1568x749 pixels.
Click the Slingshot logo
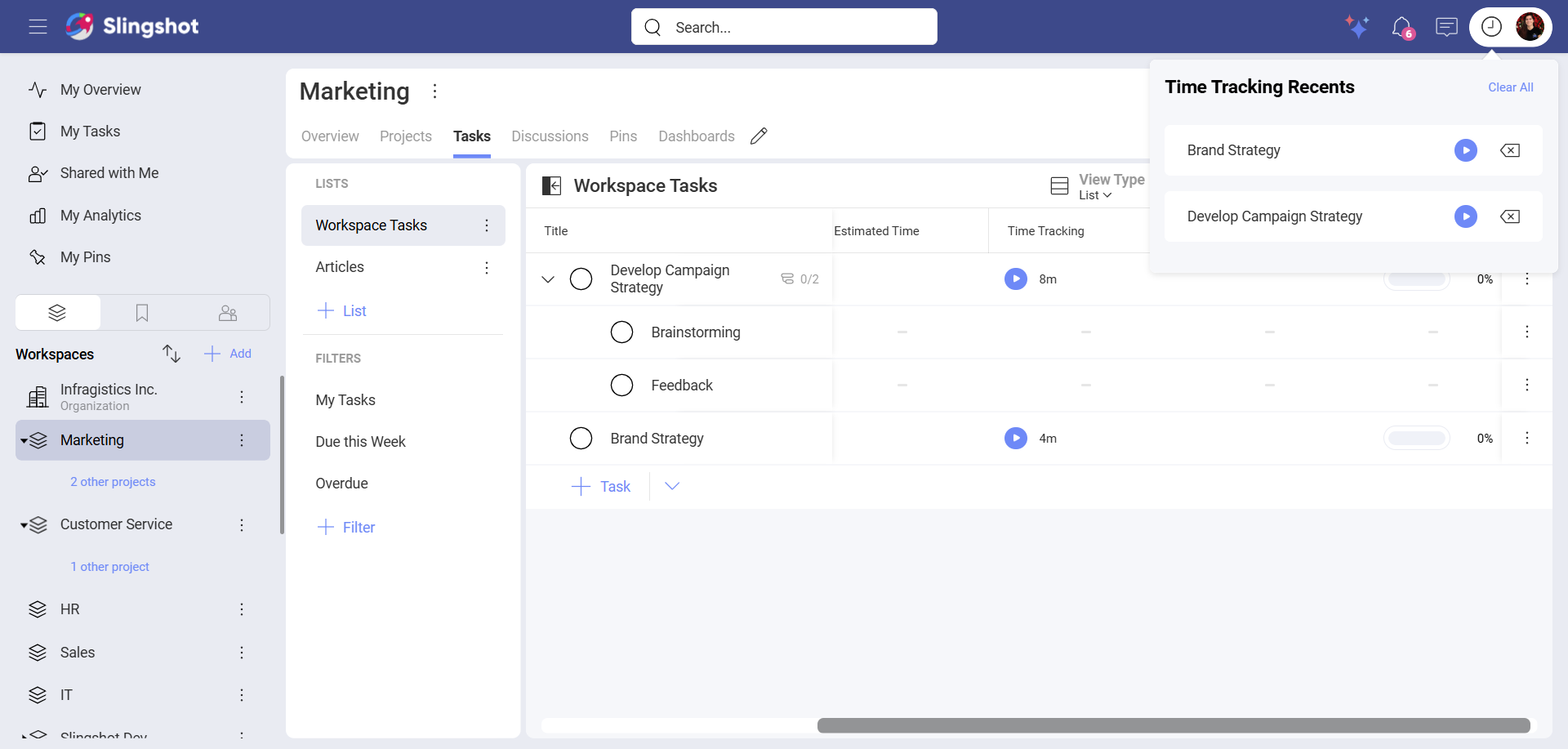click(132, 26)
